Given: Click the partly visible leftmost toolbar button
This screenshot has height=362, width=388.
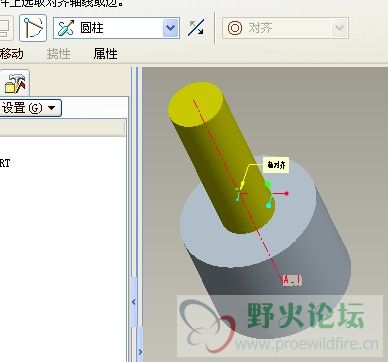Looking at the screenshot, I should 6,28.
